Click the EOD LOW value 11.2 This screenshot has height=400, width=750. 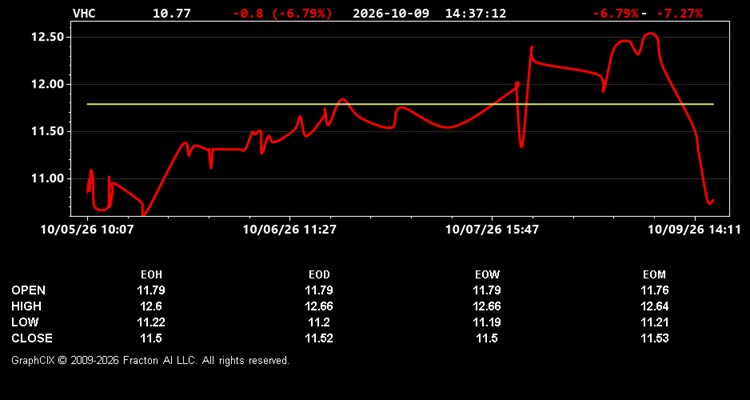319,322
